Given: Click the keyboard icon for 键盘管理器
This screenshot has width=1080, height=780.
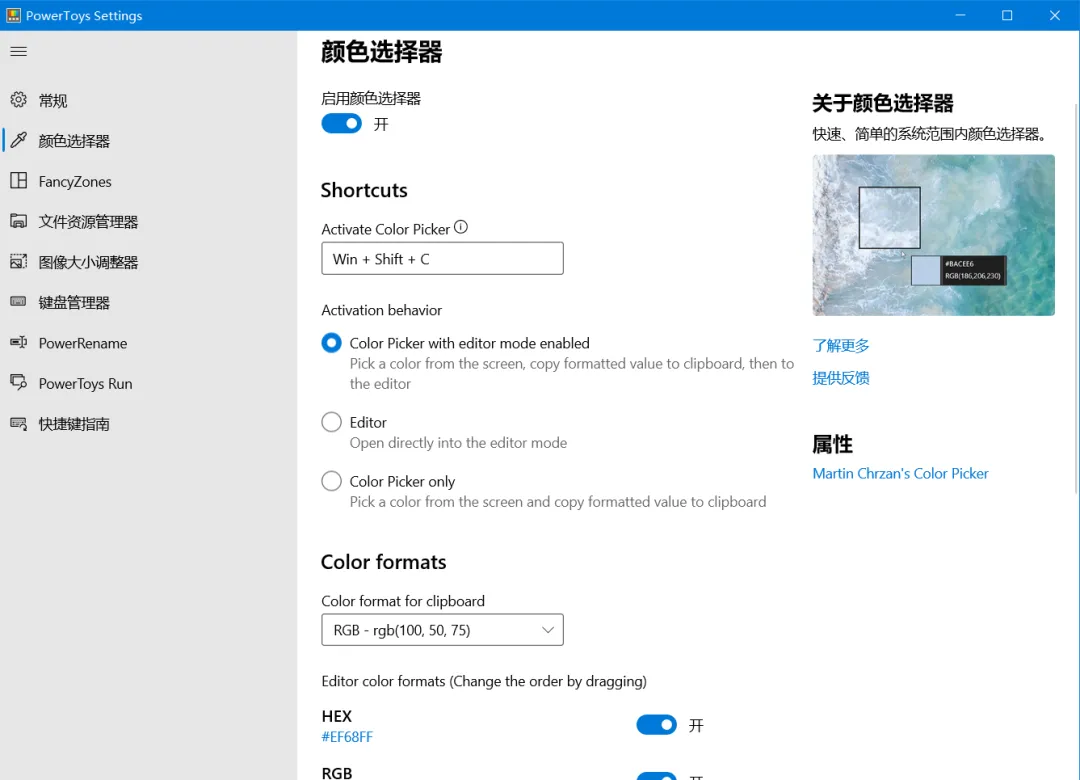Looking at the screenshot, I should point(19,302).
